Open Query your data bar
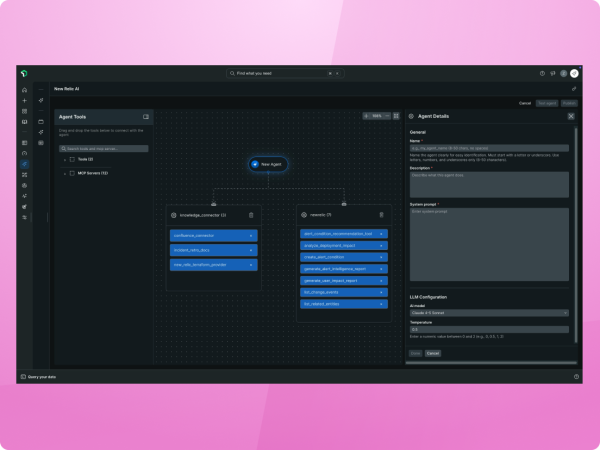This screenshot has width=600, height=450. tap(42, 377)
